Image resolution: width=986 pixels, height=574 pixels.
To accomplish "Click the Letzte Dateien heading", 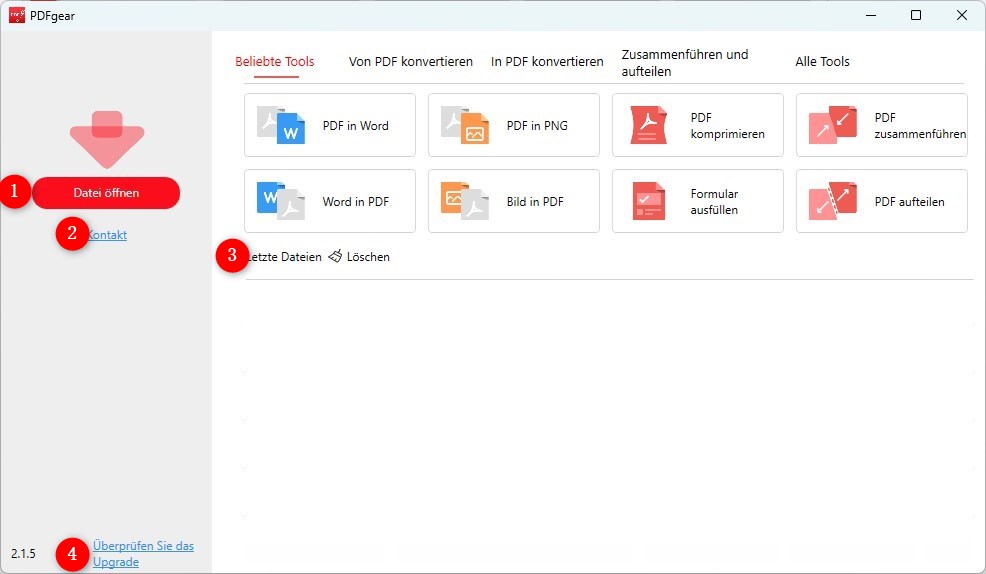I will tap(284, 257).
